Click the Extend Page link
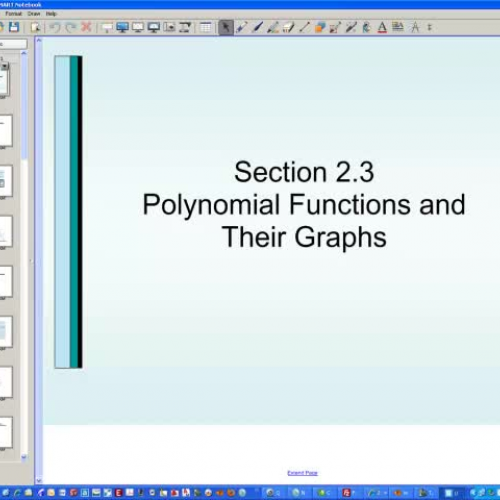 click(302, 473)
